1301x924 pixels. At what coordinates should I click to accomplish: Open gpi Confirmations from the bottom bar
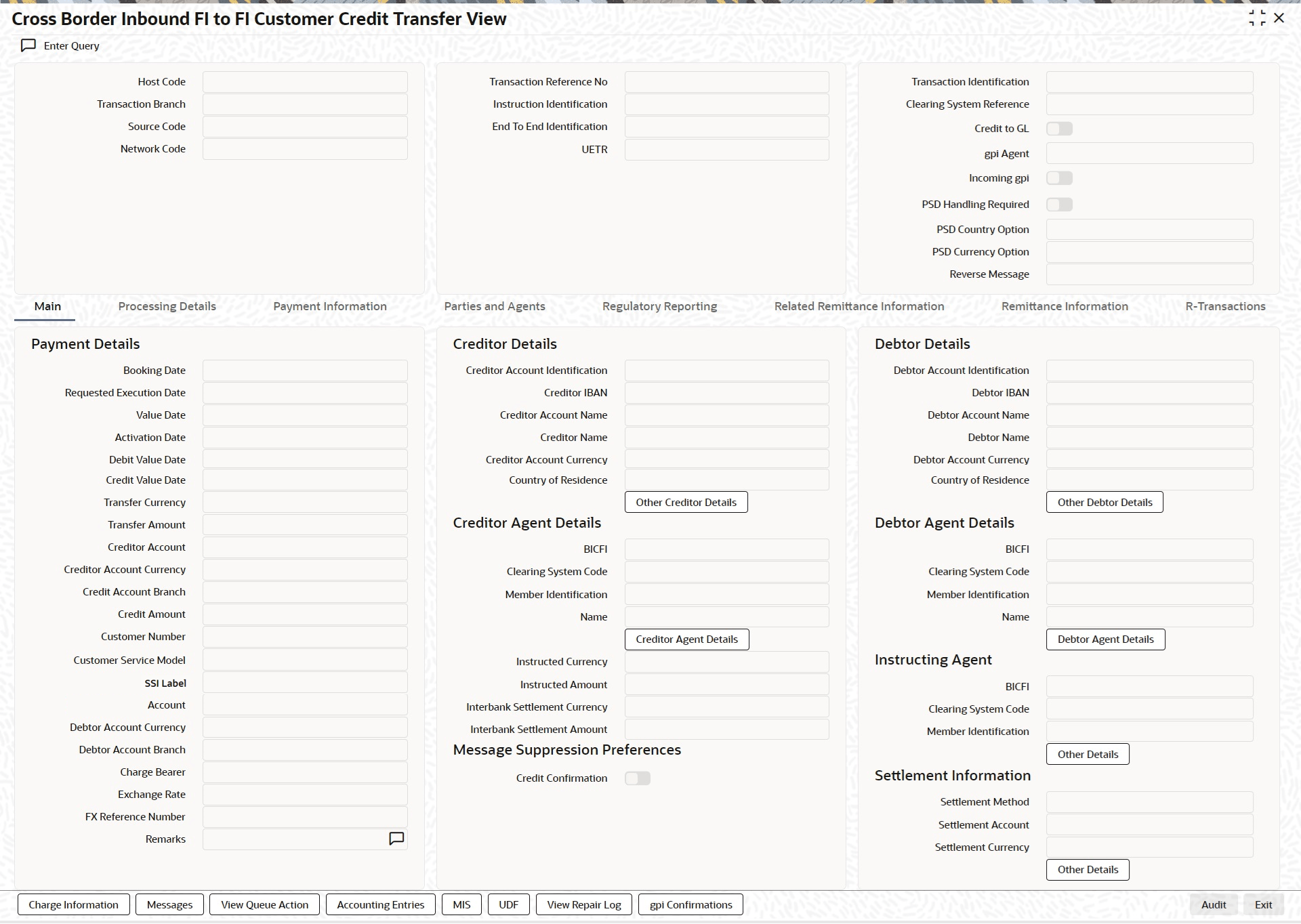[x=690, y=905]
